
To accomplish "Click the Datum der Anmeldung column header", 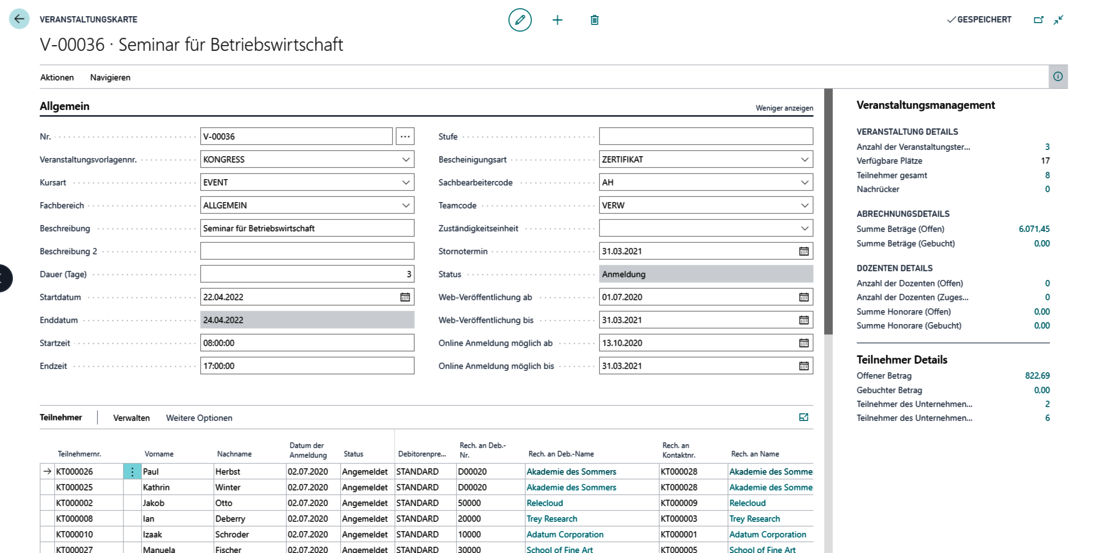I will 308,451.
